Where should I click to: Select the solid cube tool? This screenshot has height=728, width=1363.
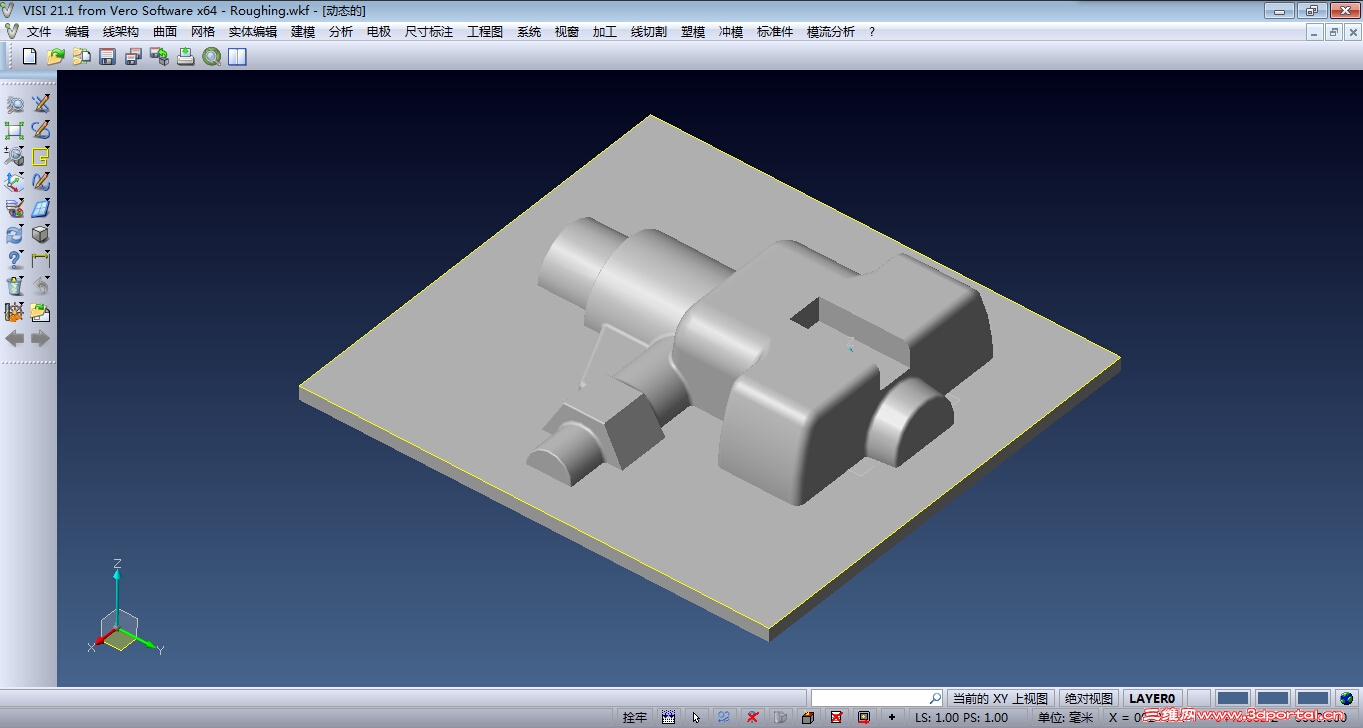41,234
